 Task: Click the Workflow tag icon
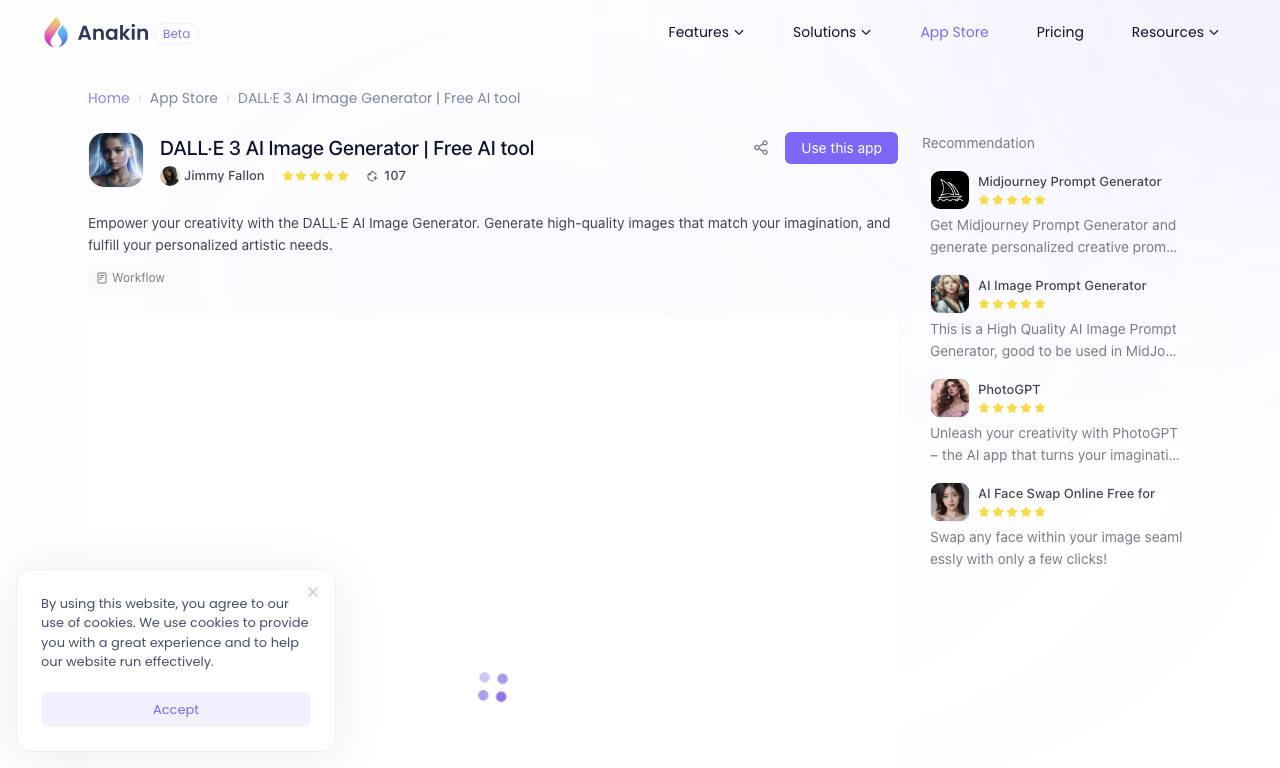click(x=102, y=278)
